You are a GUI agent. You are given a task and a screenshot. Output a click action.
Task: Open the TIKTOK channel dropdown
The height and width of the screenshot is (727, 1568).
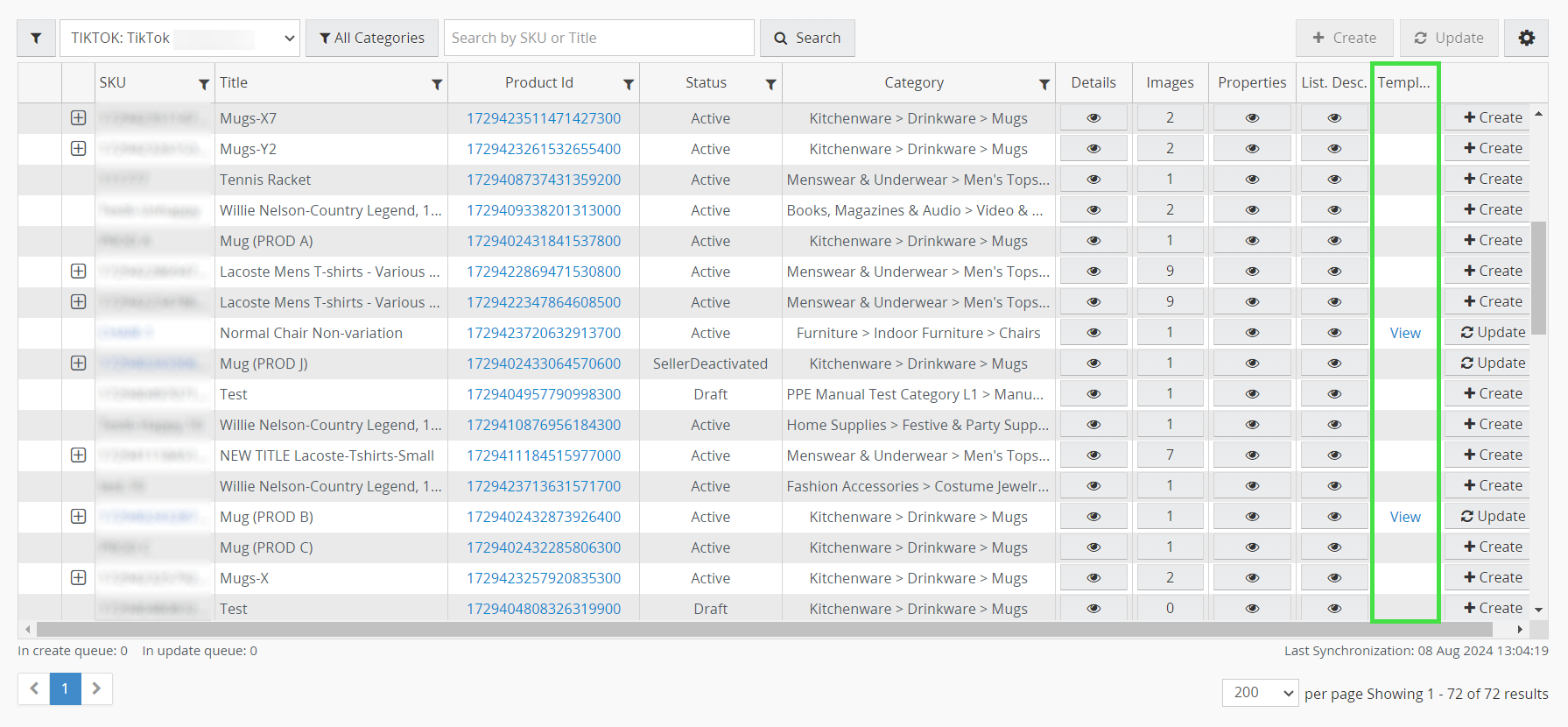pos(179,39)
